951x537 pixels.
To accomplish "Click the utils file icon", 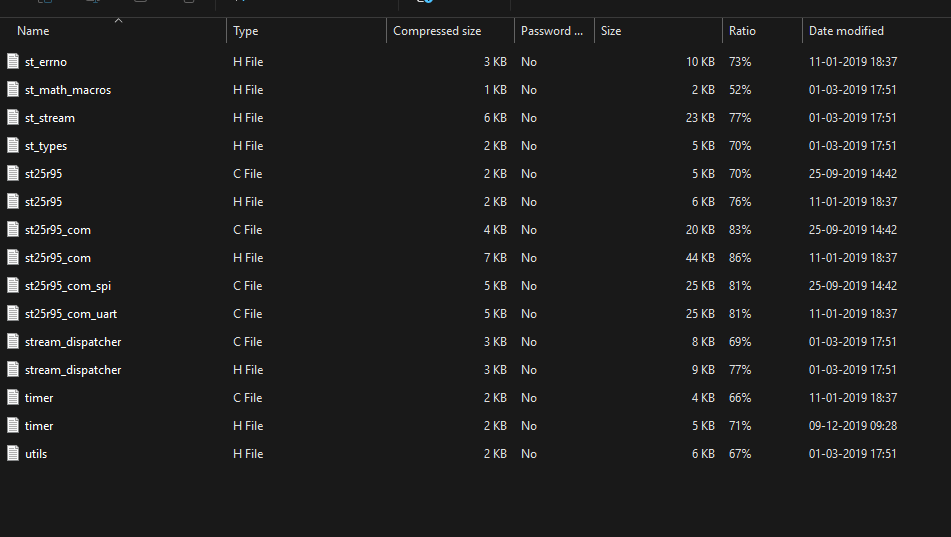I will [13, 453].
